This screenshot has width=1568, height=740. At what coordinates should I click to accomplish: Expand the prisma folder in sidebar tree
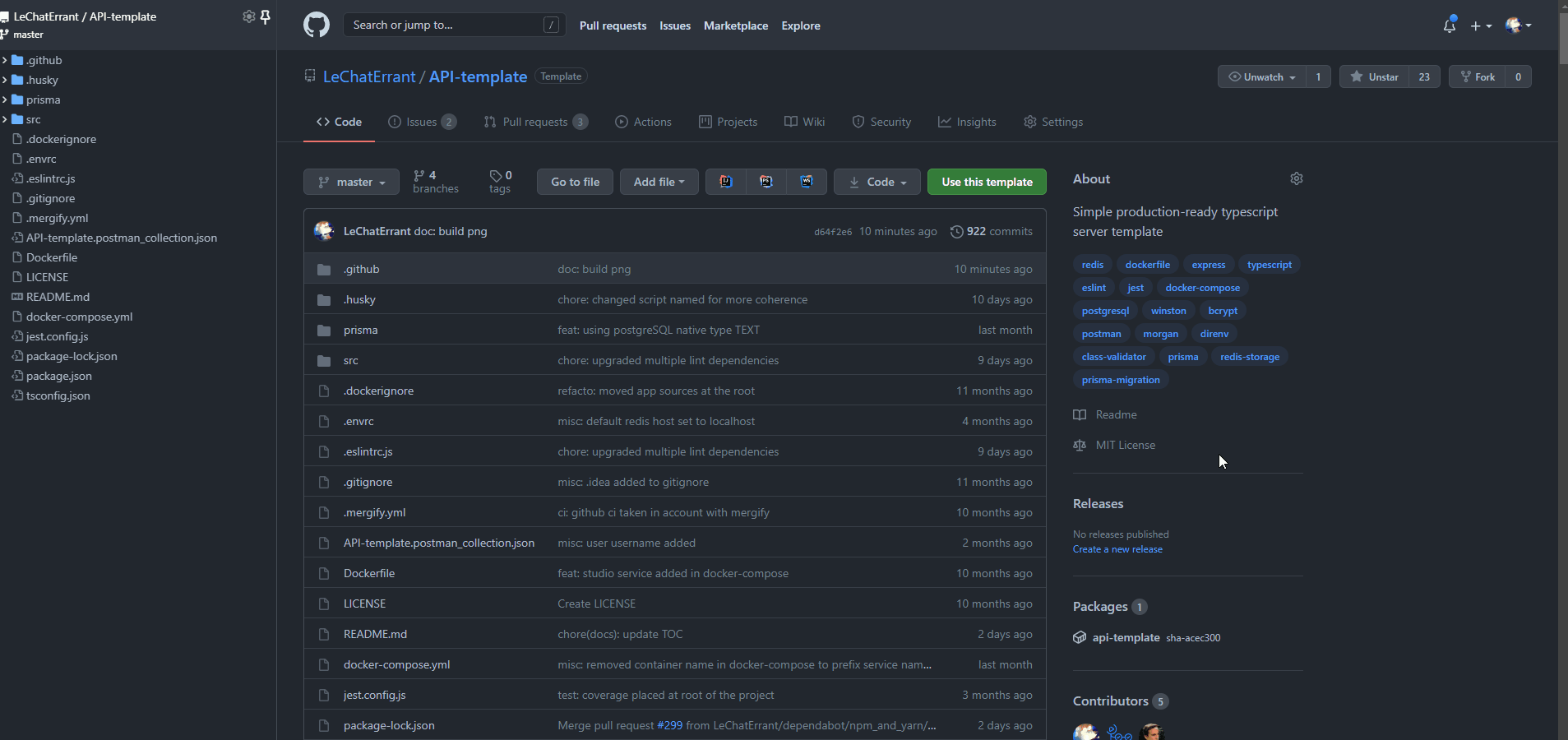point(5,99)
